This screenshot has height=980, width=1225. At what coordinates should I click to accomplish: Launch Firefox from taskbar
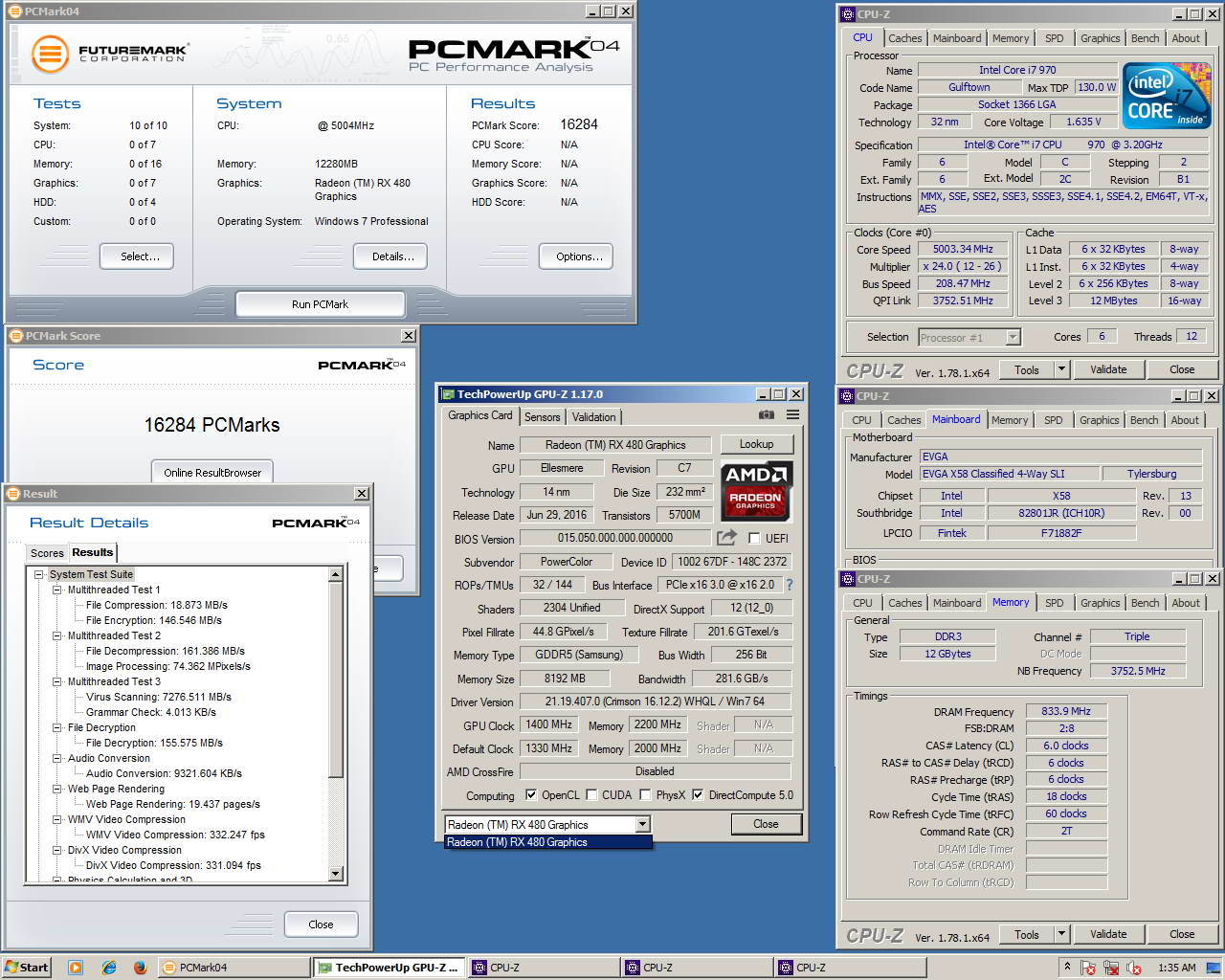[140, 968]
